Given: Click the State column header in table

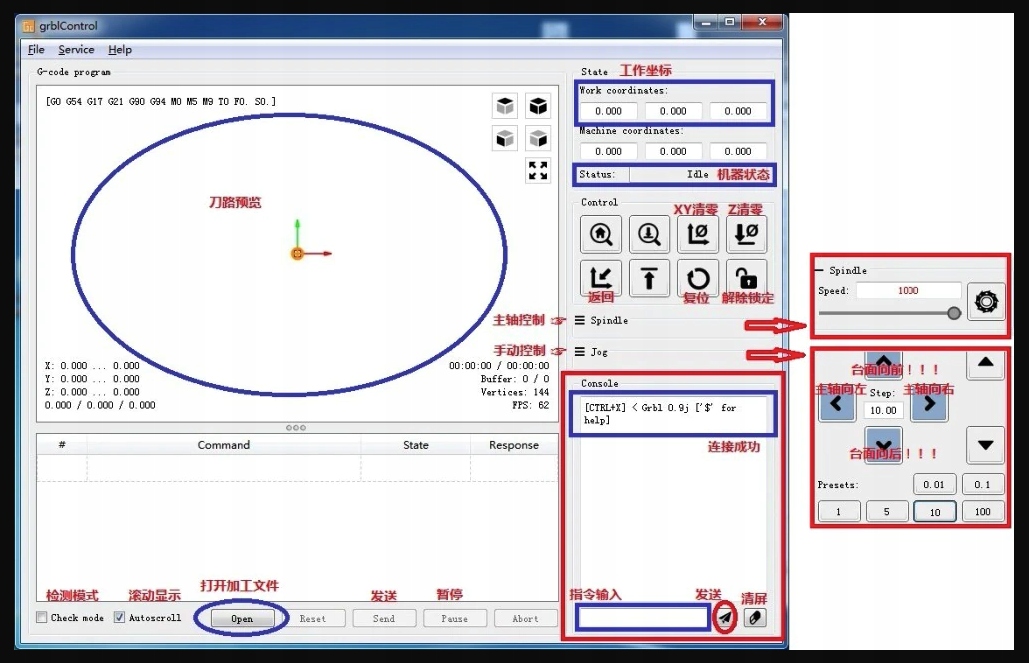Looking at the screenshot, I should pyautogui.click(x=415, y=444).
